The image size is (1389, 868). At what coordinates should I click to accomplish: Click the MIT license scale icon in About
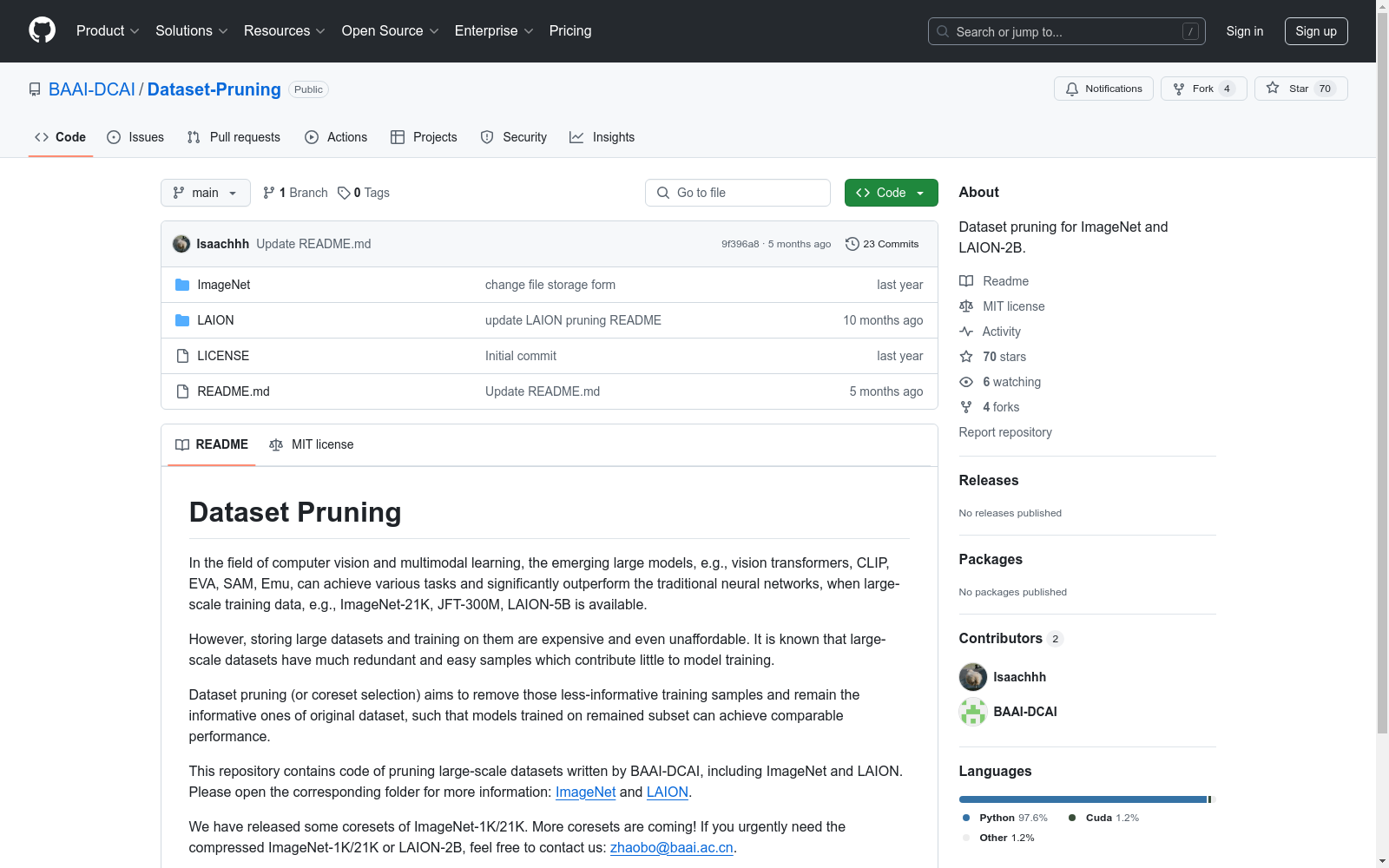pyautogui.click(x=966, y=306)
